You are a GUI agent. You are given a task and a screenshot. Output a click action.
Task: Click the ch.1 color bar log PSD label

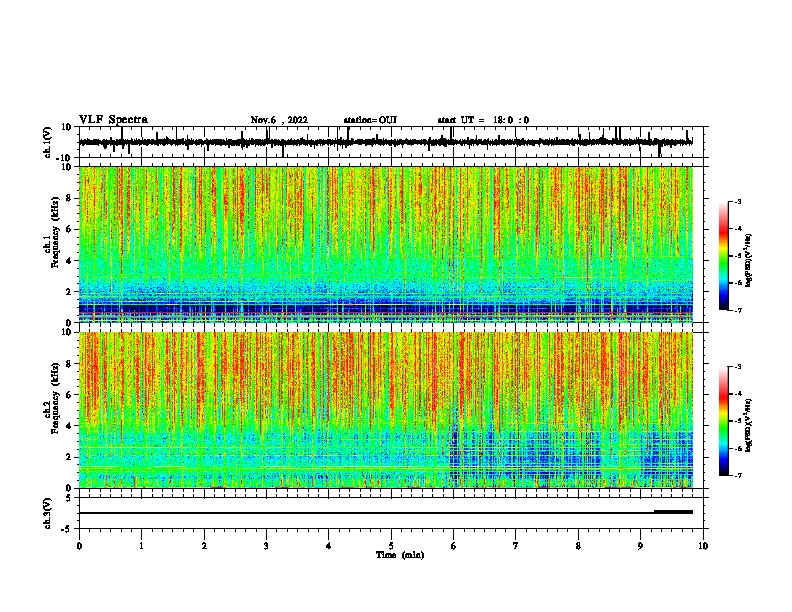coord(748,260)
